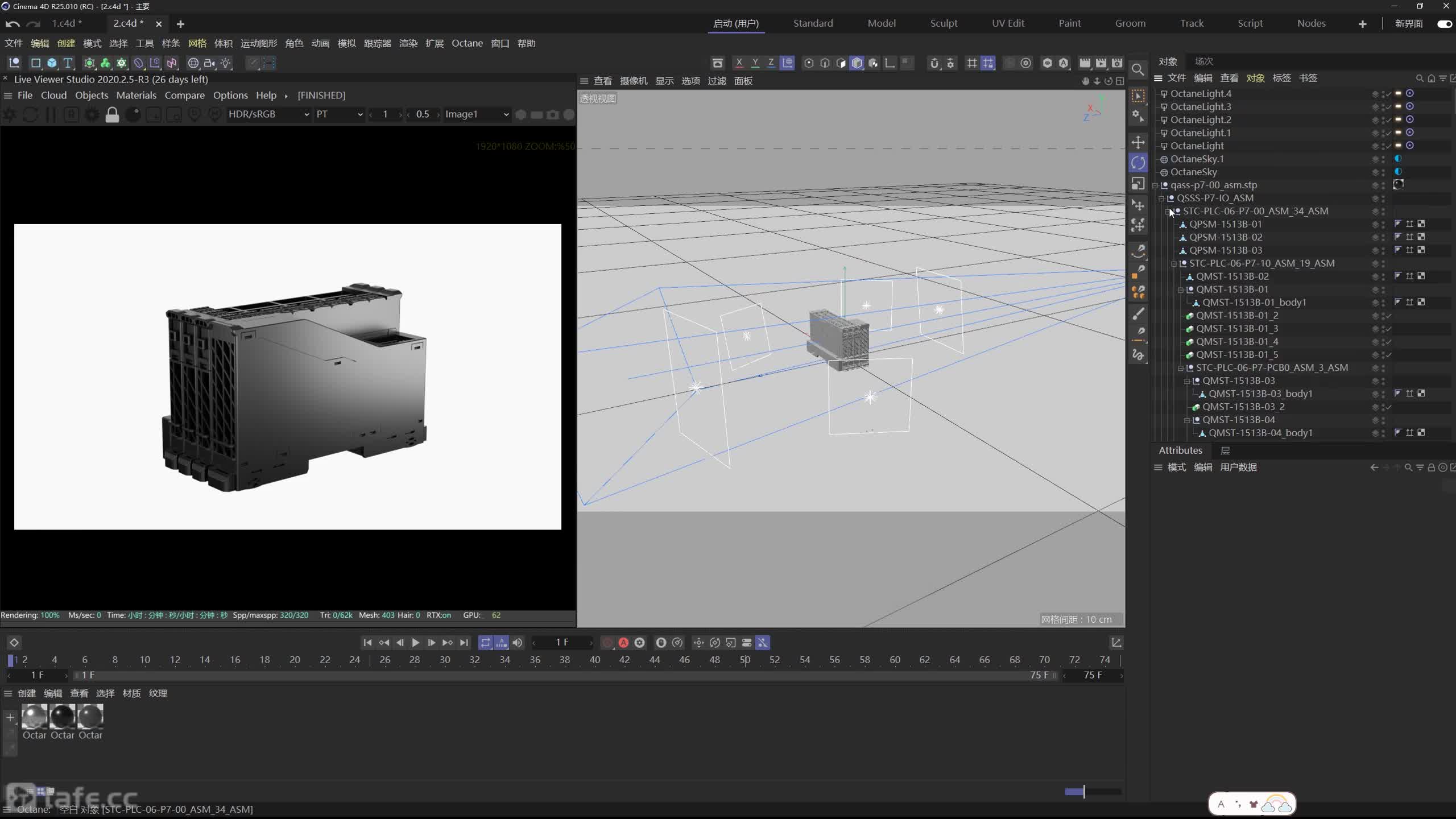Click the snap enable magnet icon
The image size is (1456, 819).
934,63
